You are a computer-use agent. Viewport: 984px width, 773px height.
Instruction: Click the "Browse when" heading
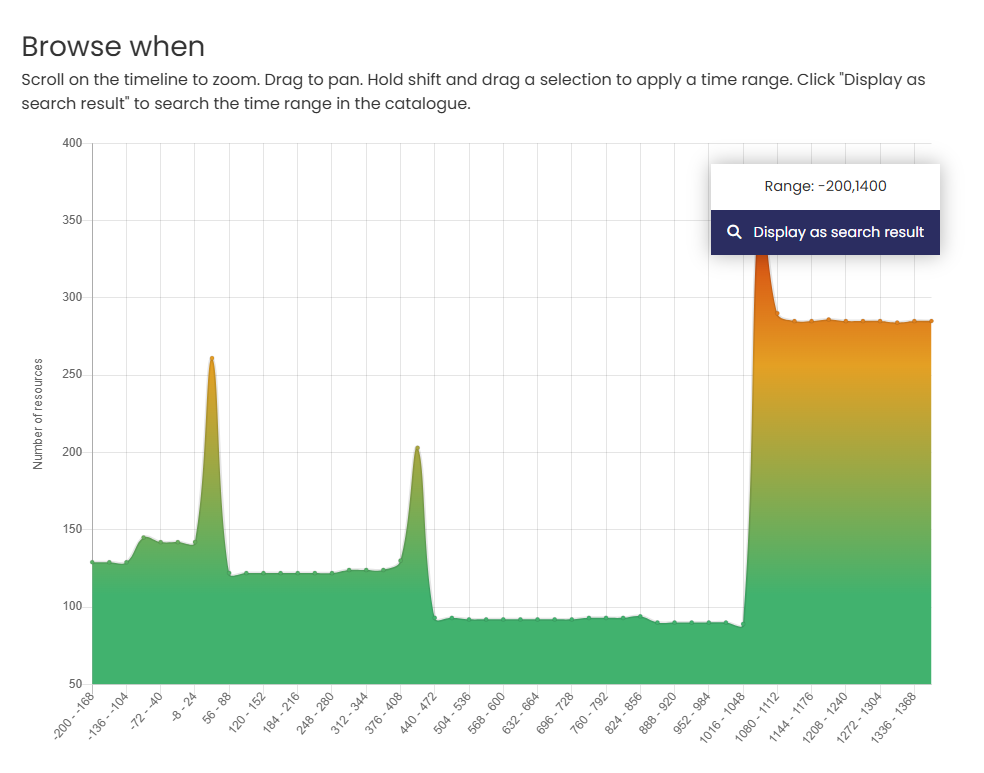point(114,46)
